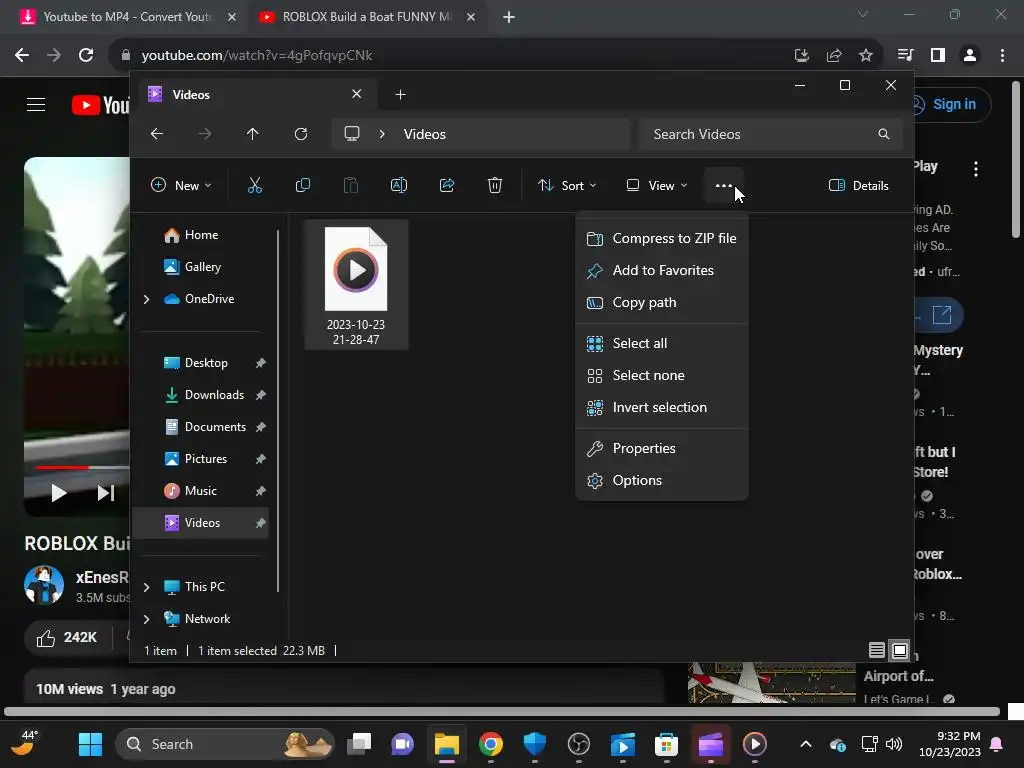Expand the OneDrive tree node
Screen dimensions: 1024x768
[146, 299]
